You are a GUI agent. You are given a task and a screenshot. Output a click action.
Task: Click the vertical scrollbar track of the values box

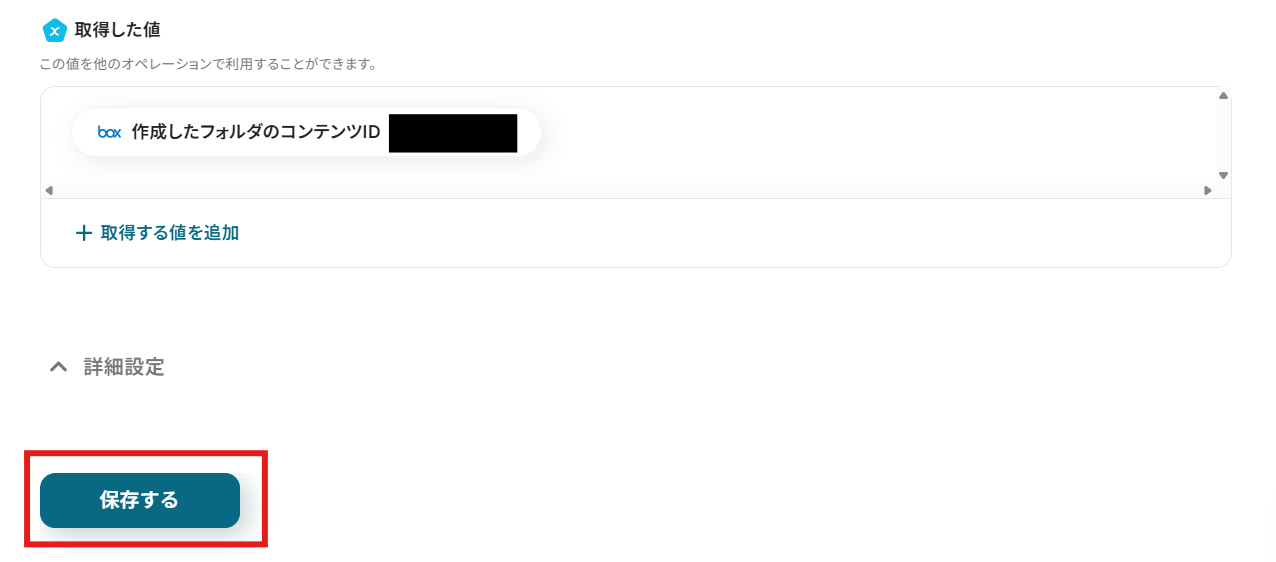coord(1223,135)
